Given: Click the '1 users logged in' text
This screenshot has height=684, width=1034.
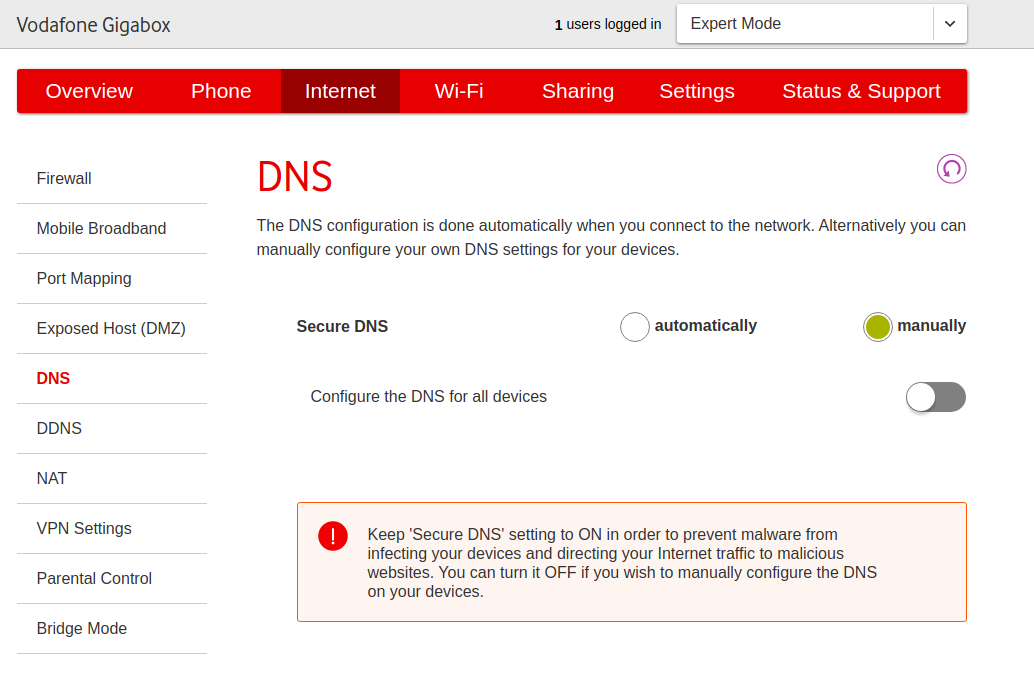Looking at the screenshot, I should tap(607, 24).
